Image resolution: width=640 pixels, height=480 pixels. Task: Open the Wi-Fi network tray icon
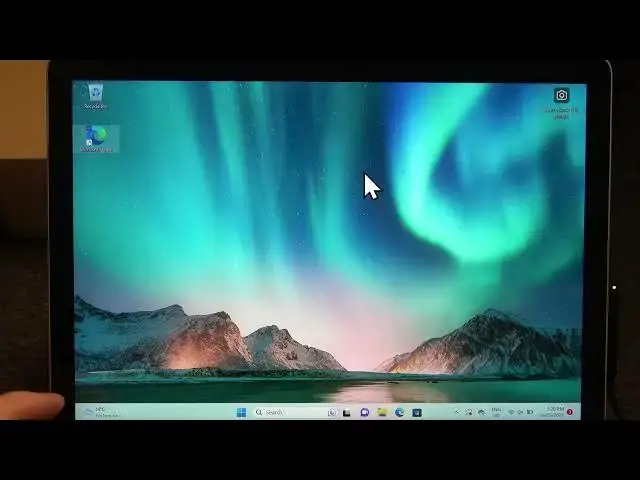click(x=511, y=412)
